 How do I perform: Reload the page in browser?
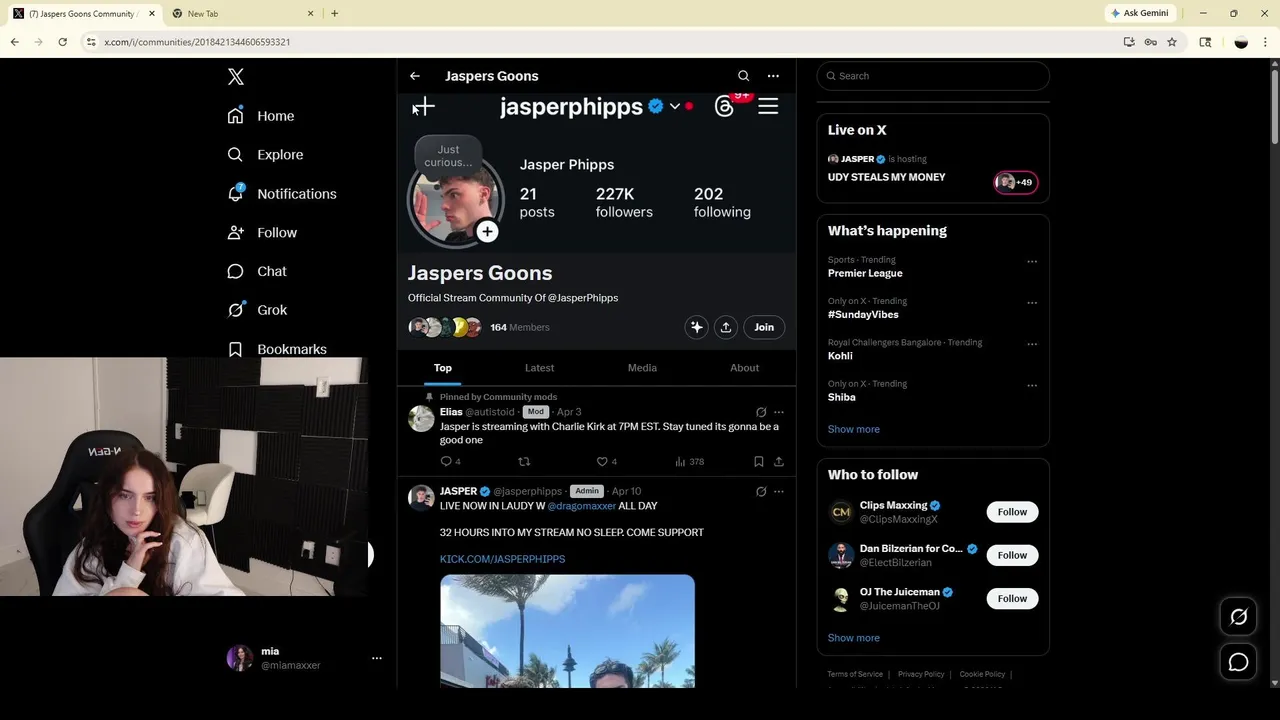click(62, 42)
